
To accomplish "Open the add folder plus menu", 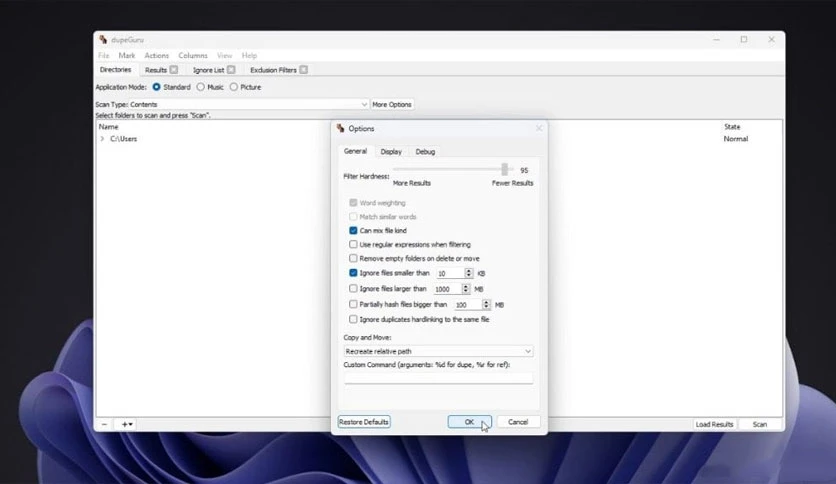I will pyautogui.click(x=127, y=424).
